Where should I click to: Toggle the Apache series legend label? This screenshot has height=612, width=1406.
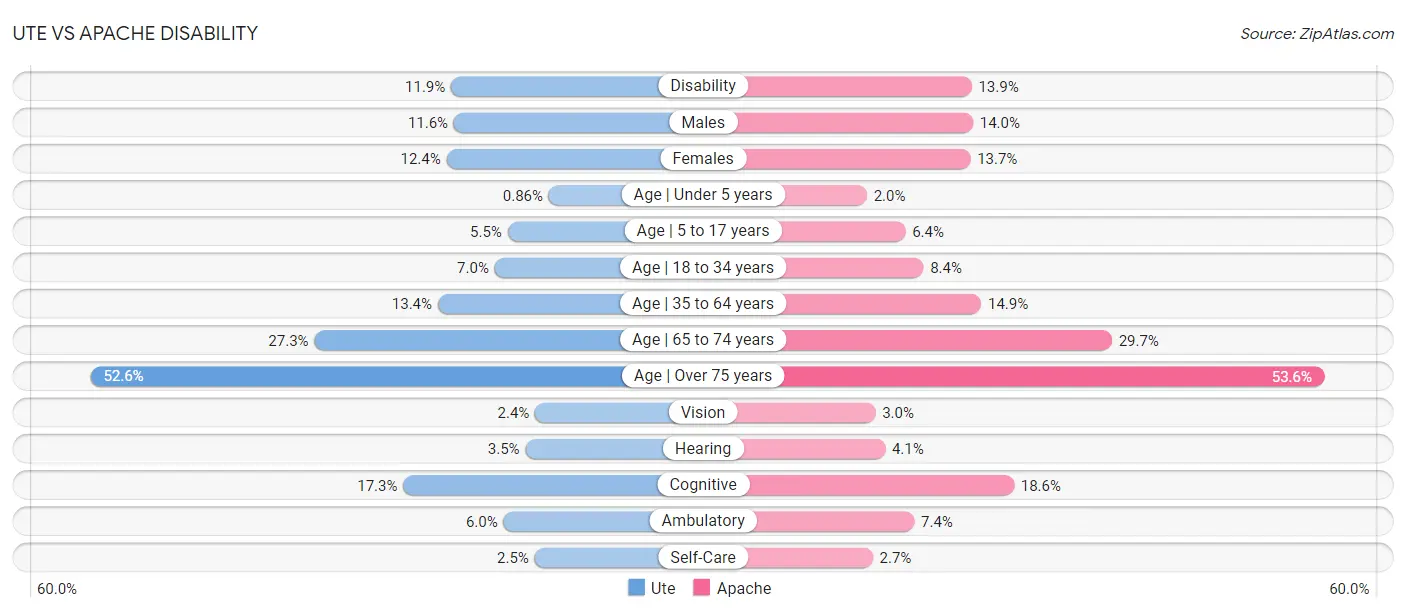click(x=744, y=588)
